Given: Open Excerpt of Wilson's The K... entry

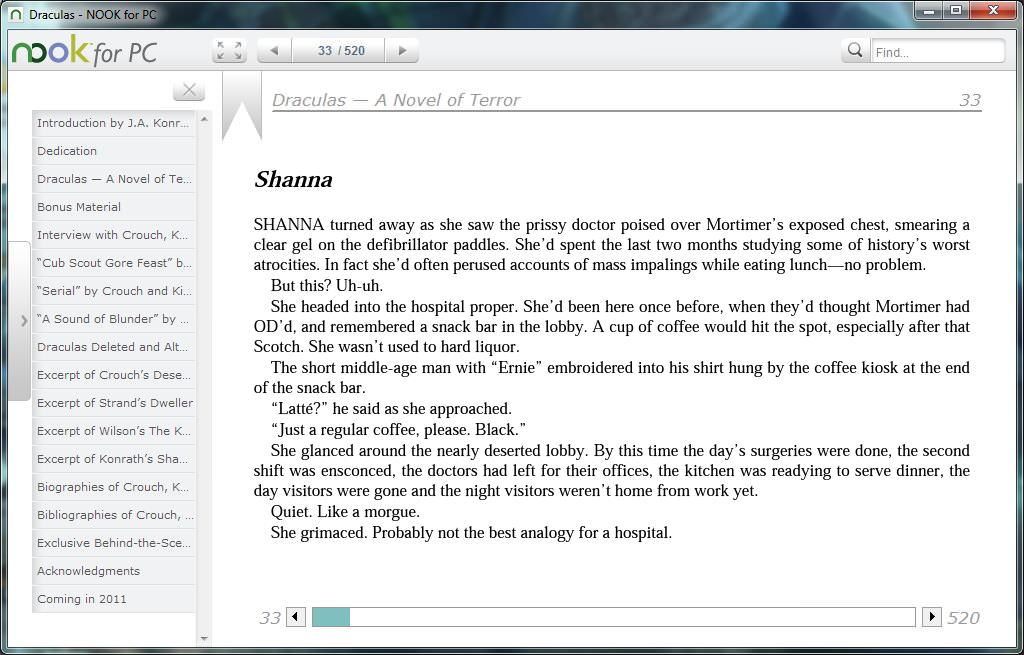Looking at the screenshot, I should (114, 432).
